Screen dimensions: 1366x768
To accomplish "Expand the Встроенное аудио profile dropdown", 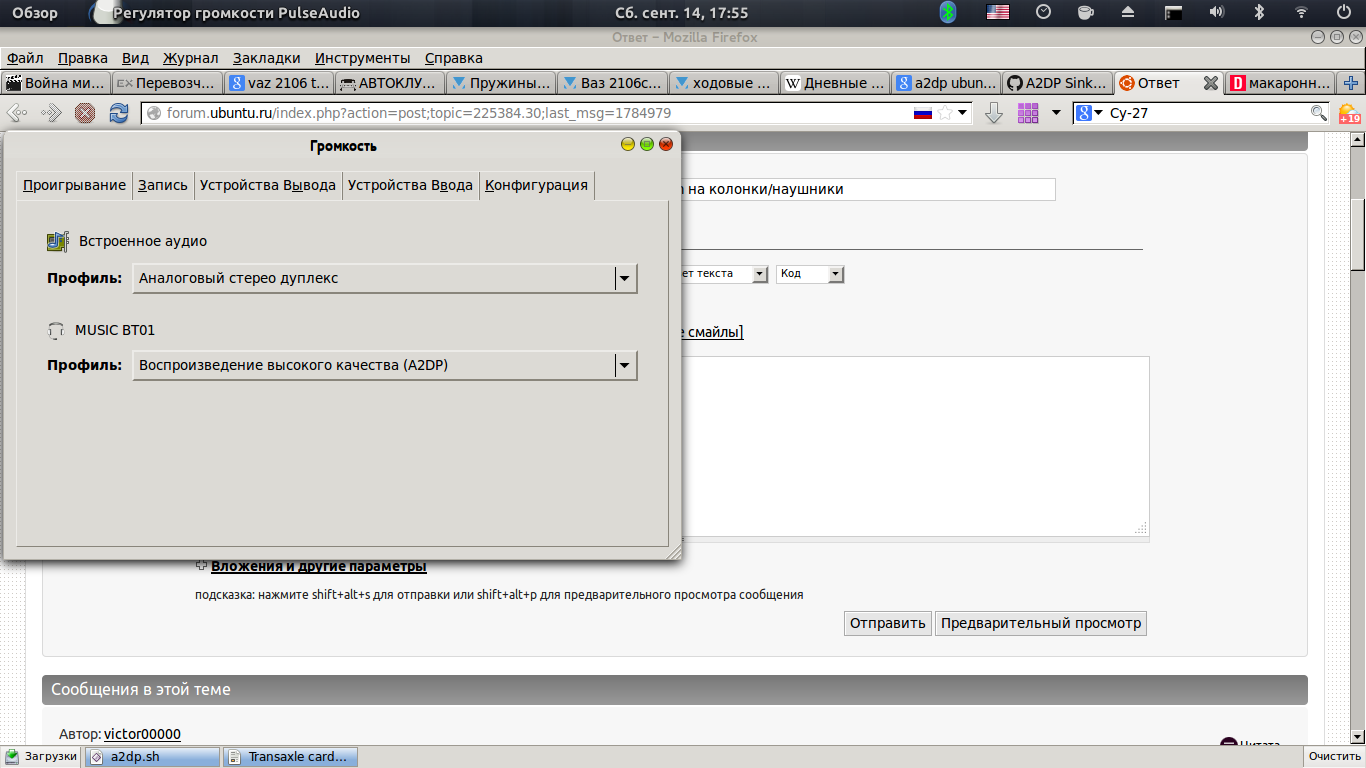I will 625,279.
